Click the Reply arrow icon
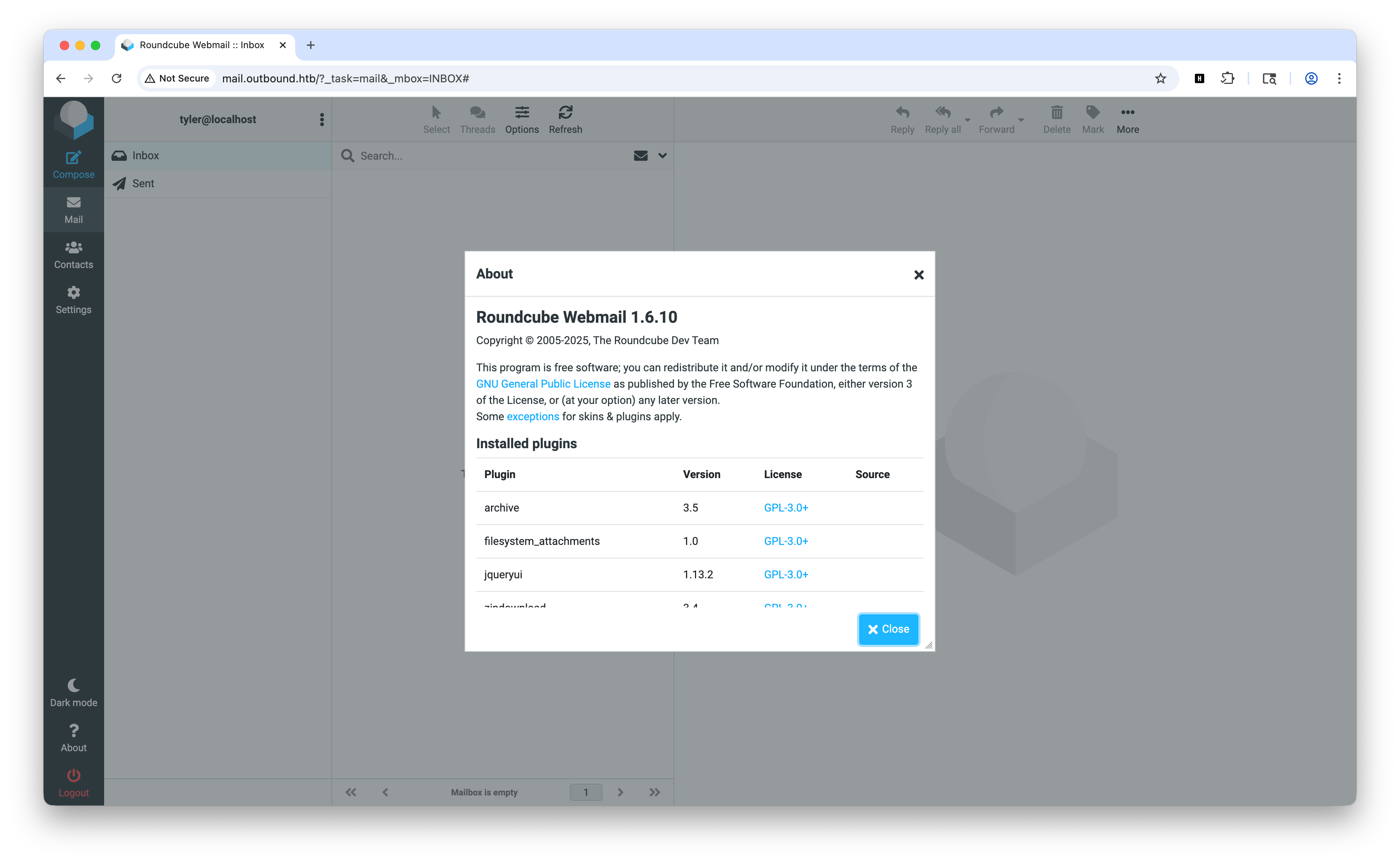Image resolution: width=1400 pixels, height=863 pixels. click(902, 112)
